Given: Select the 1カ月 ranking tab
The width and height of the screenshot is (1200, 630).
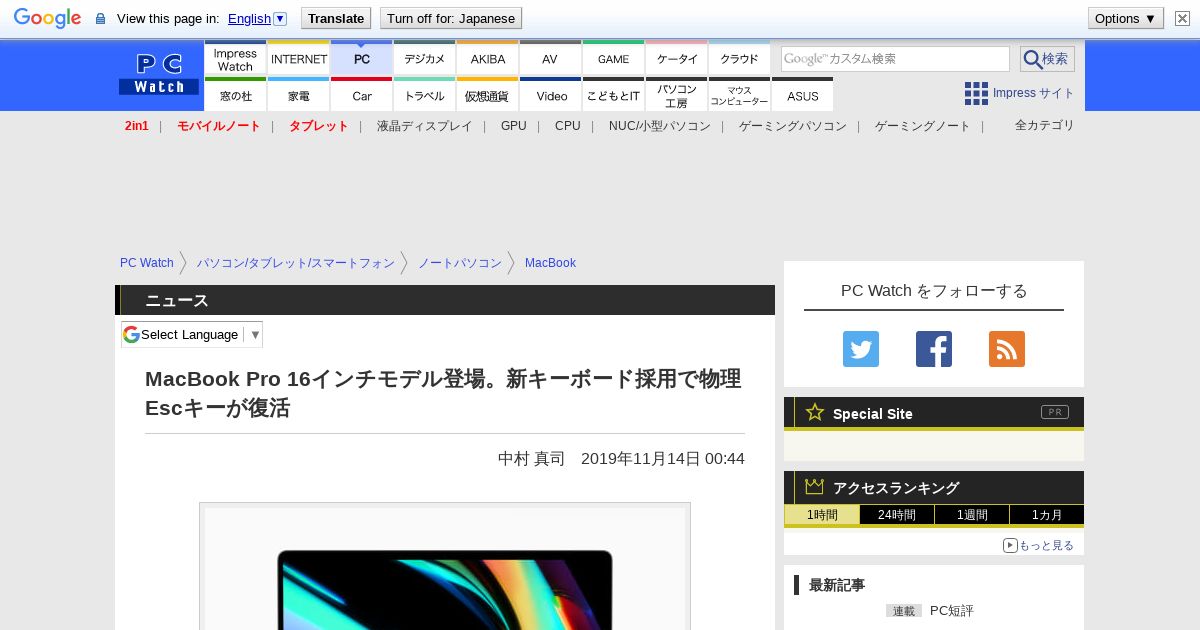Looking at the screenshot, I should [1047, 515].
